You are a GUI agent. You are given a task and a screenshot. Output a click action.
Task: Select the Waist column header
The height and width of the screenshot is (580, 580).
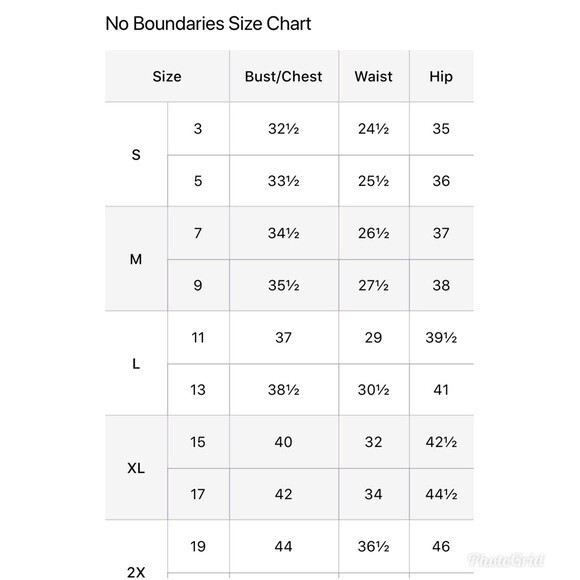(x=373, y=77)
